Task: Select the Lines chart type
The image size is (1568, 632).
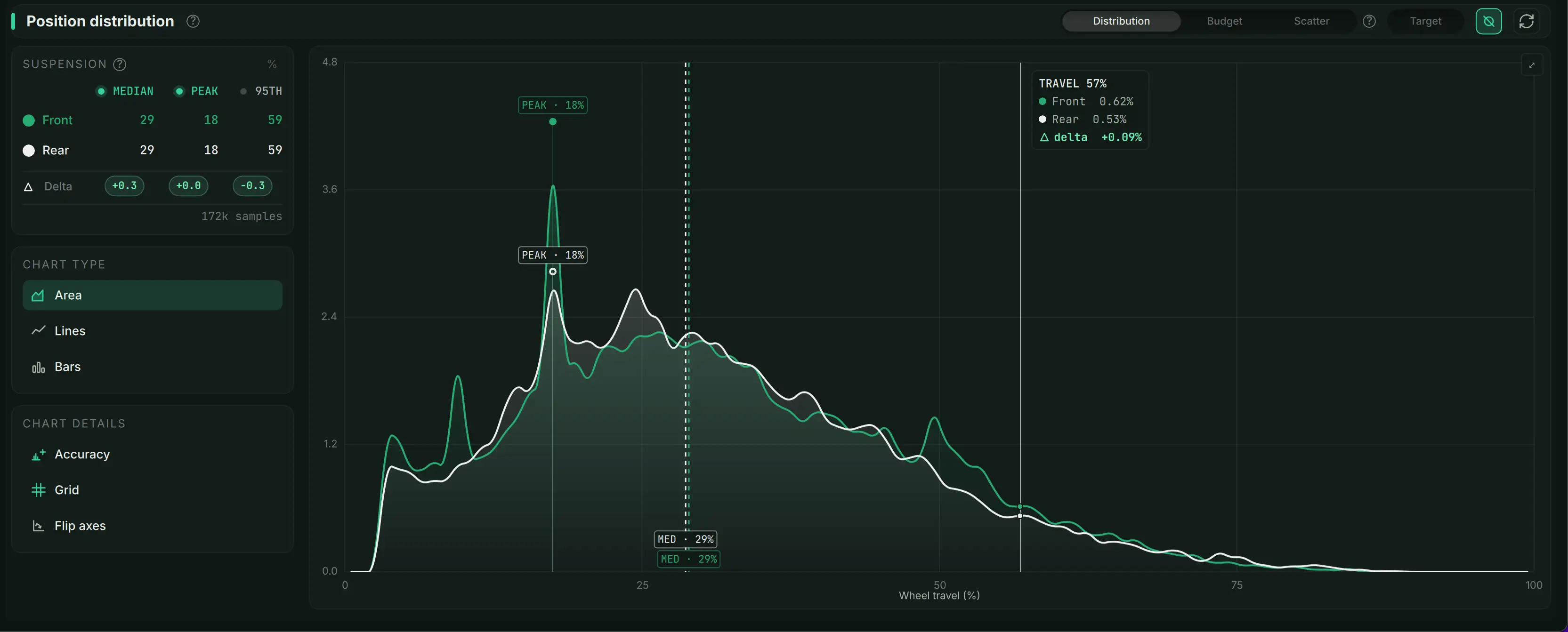Action: 152,331
